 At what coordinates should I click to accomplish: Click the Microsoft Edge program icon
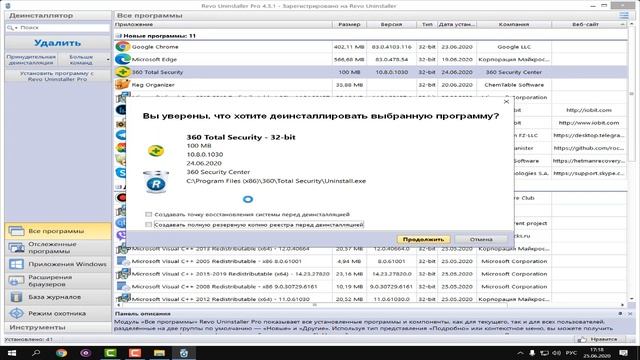pyautogui.click(x=122, y=59)
